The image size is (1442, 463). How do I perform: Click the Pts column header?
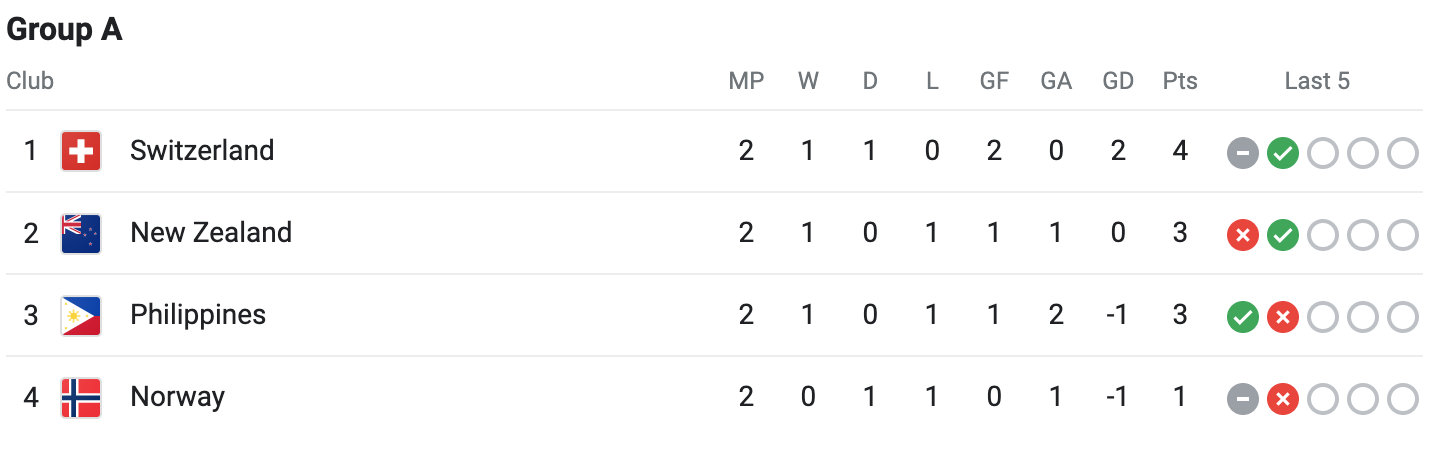pos(1180,81)
